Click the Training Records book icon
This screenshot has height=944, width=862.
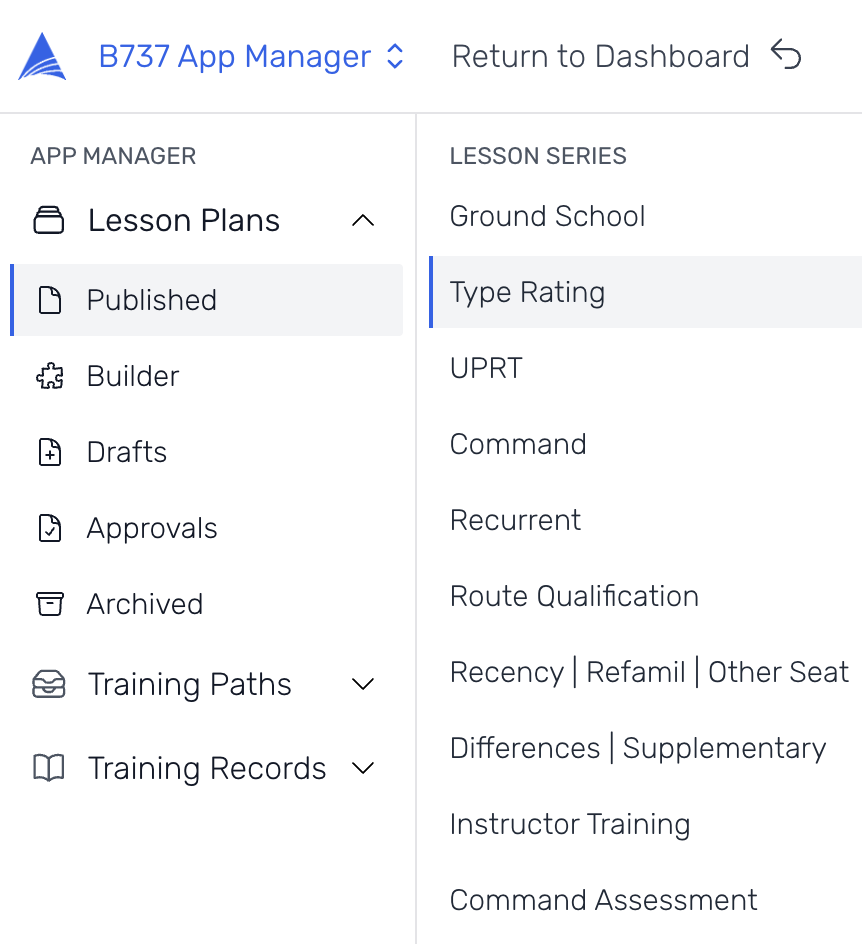[x=49, y=768]
